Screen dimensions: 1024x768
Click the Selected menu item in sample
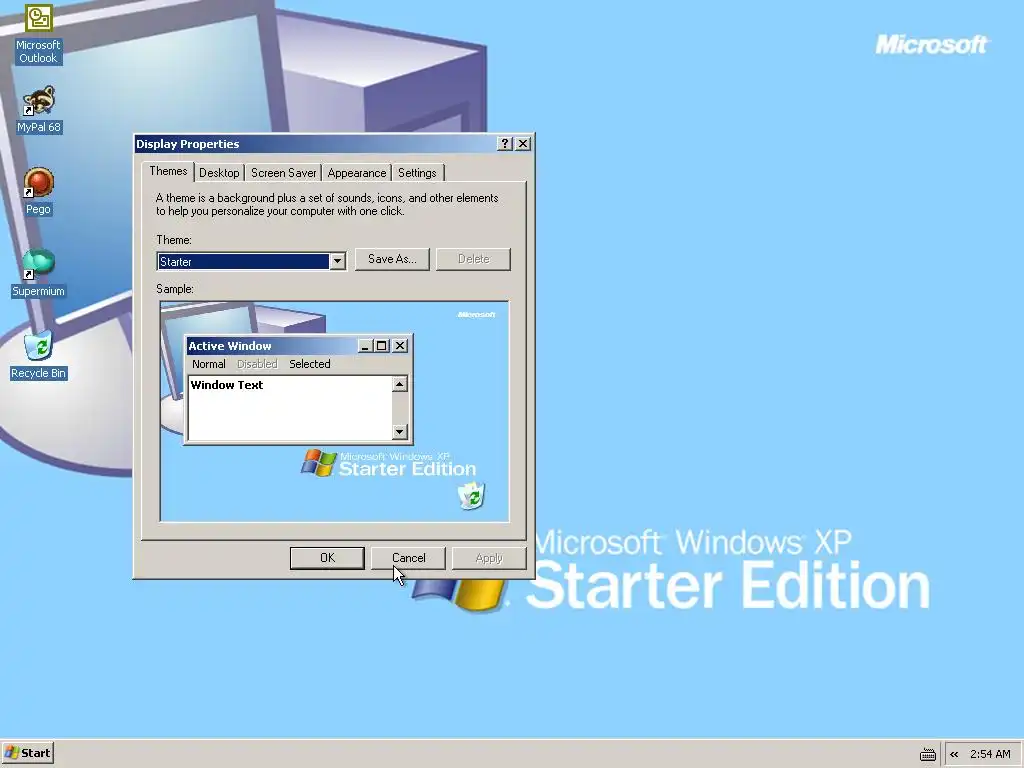(x=310, y=364)
